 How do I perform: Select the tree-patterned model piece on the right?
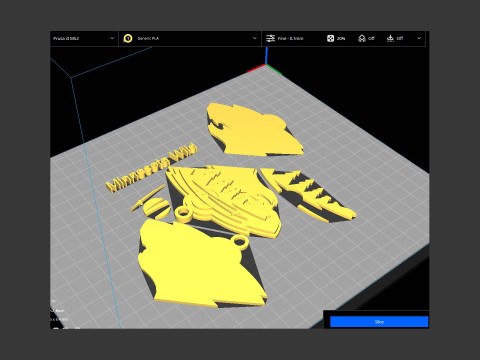[307, 194]
